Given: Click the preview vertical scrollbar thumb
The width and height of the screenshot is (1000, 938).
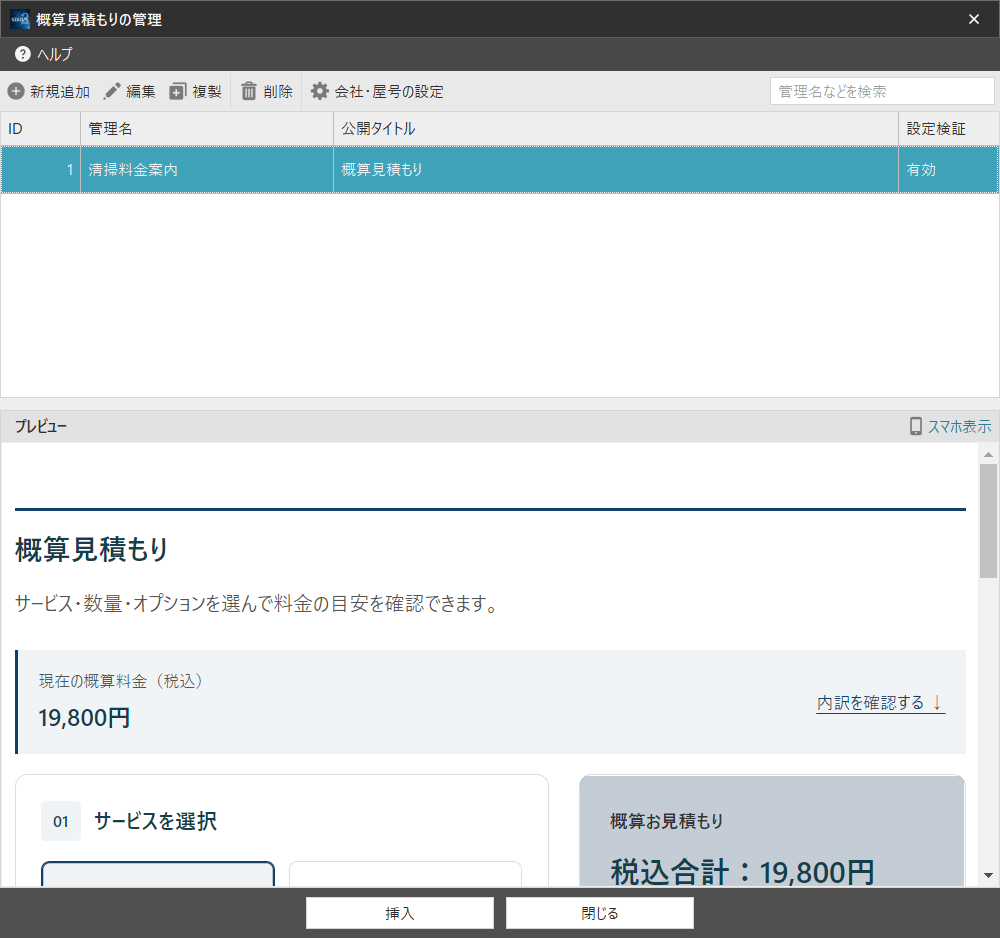Looking at the screenshot, I should [989, 521].
